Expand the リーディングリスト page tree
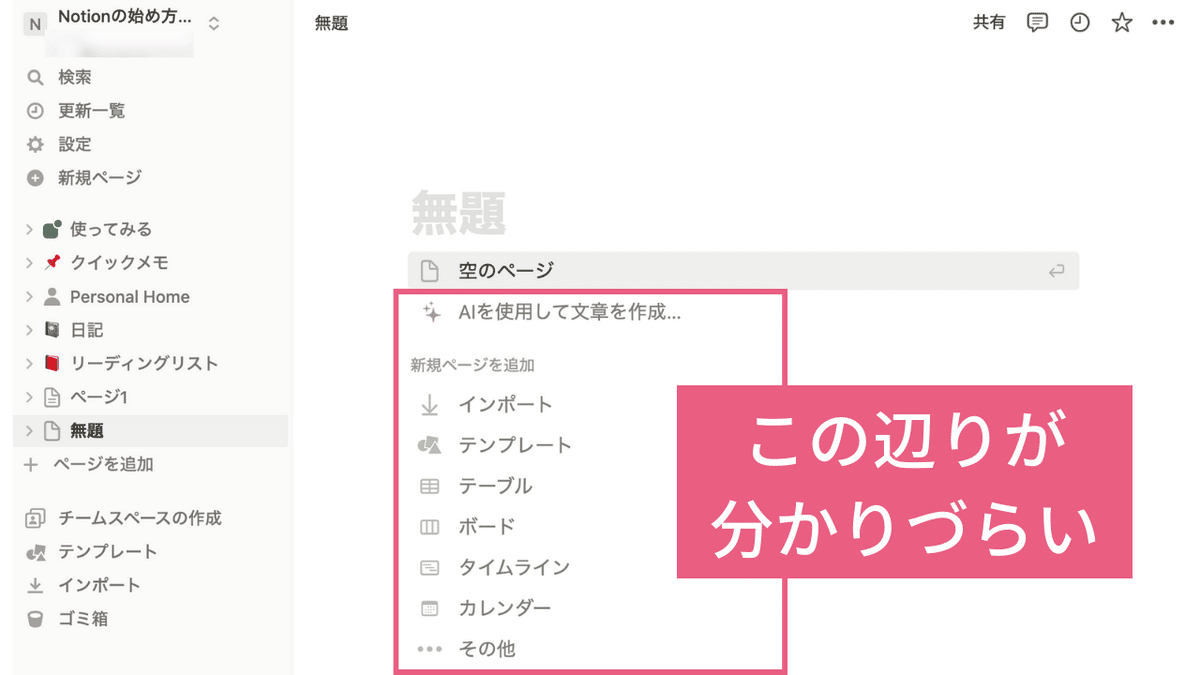The height and width of the screenshot is (675, 1200). [29, 363]
